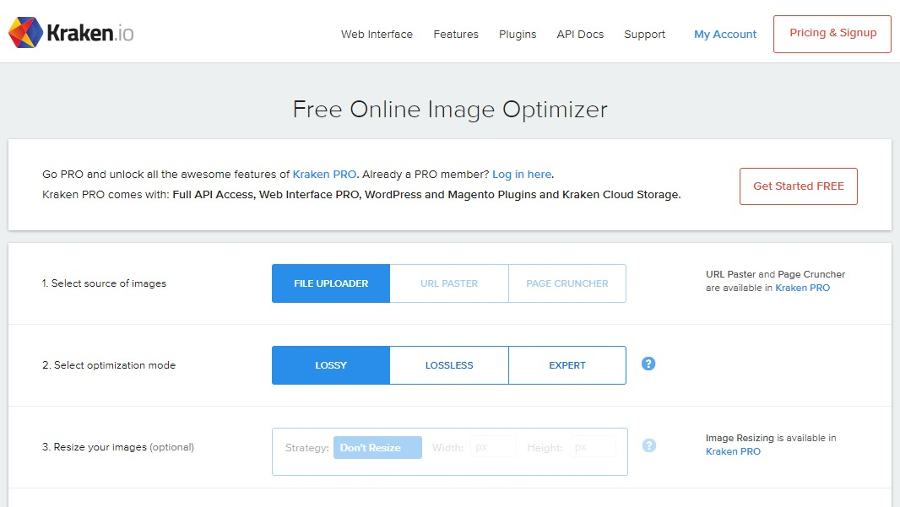The width and height of the screenshot is (900, 507).
Task: Click the Free Online Image Optimizer heading
Action: (x=450, y=109)
